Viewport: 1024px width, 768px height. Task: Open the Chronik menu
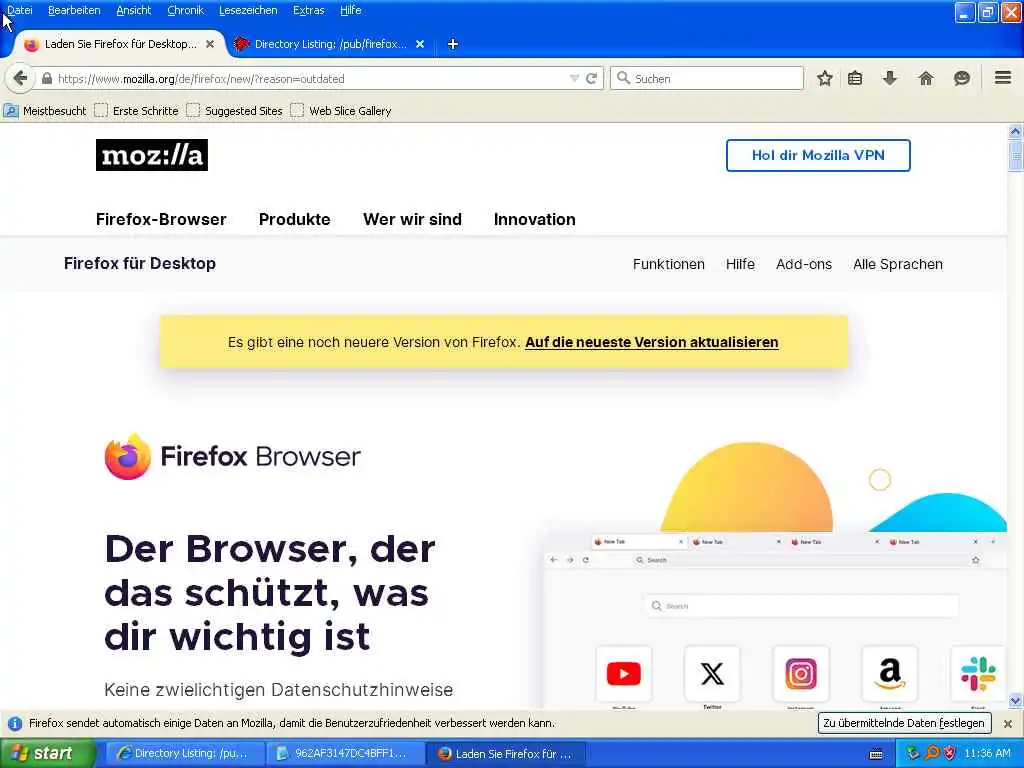[x=185, y=10]
